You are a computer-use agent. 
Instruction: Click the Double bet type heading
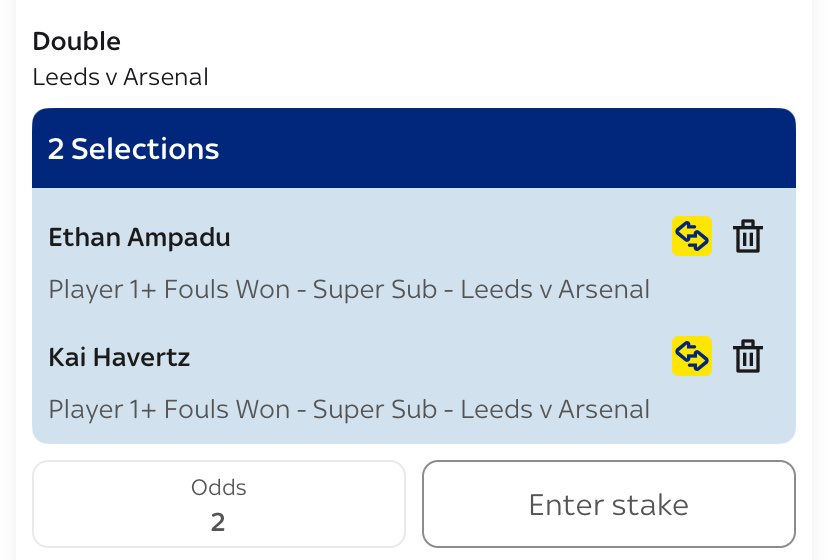coord(76,42)
